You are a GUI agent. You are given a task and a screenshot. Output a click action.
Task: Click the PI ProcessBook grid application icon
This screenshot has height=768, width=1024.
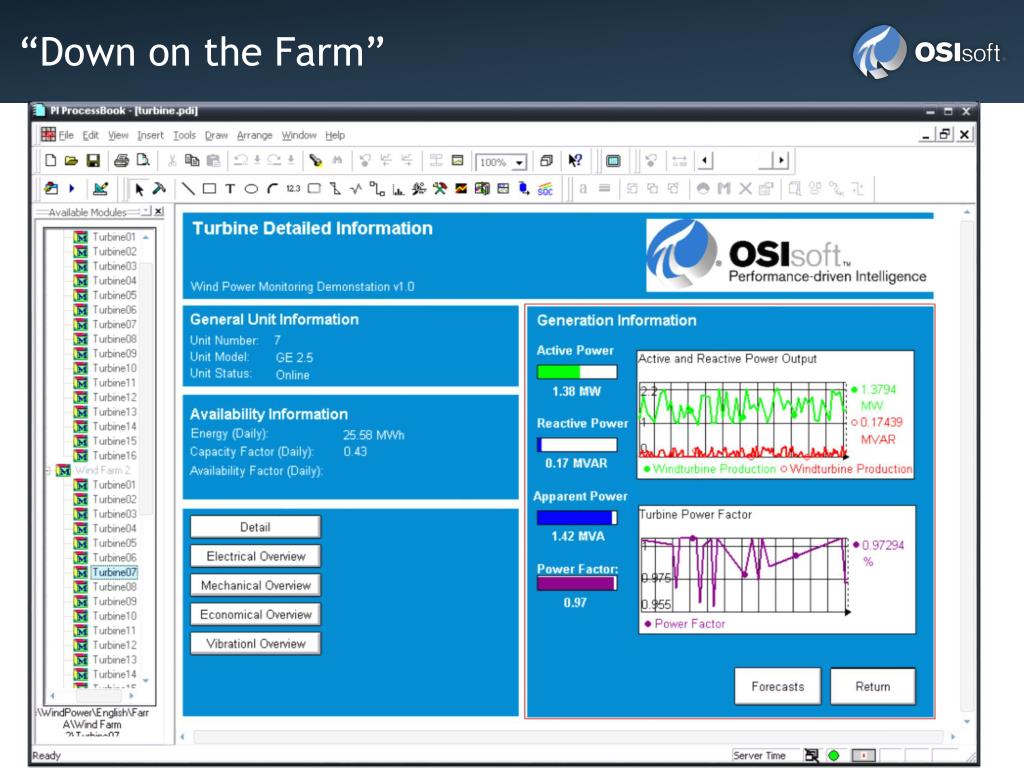click(48, 135)
